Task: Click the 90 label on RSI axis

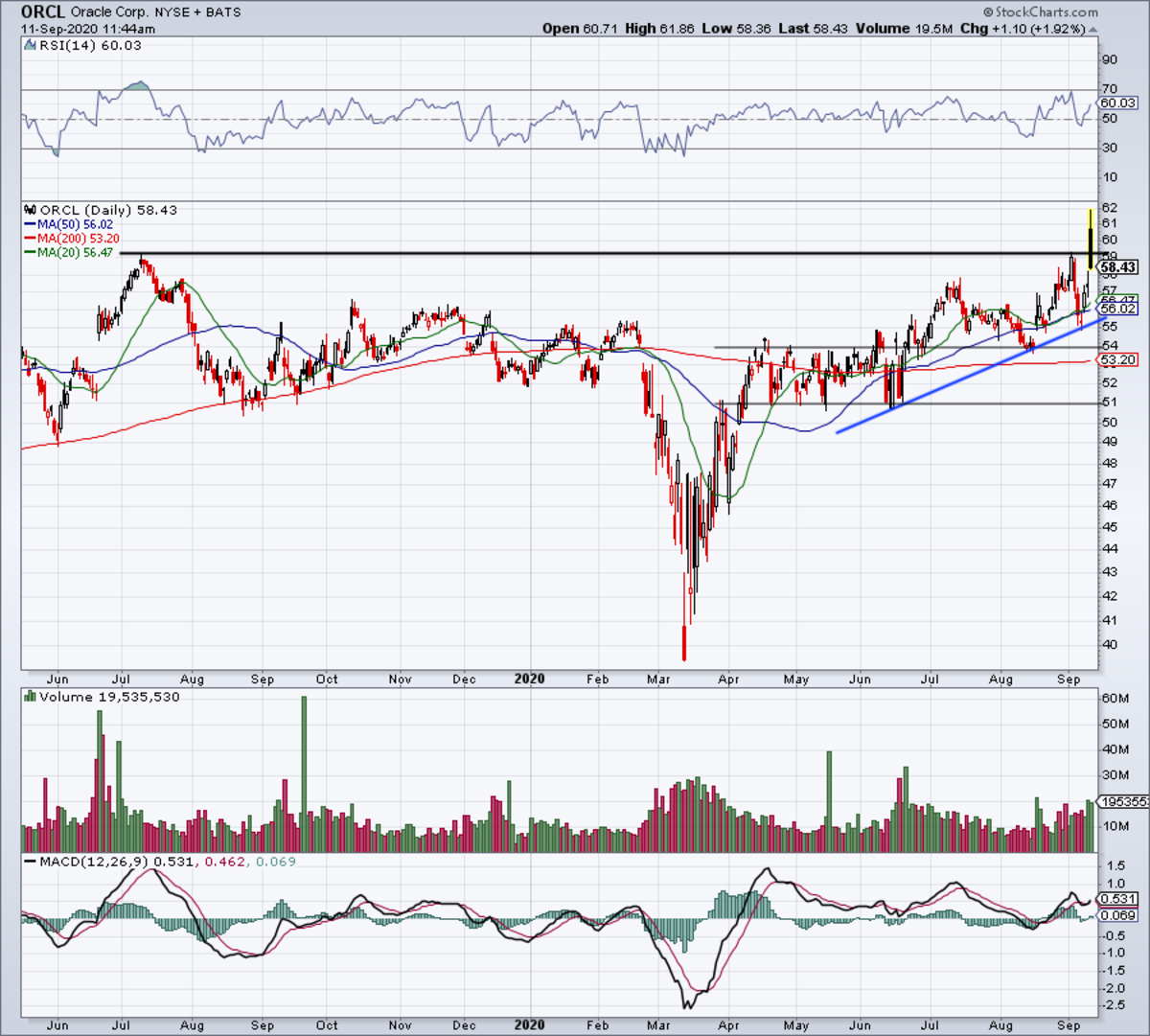Action: (1110, 59)
